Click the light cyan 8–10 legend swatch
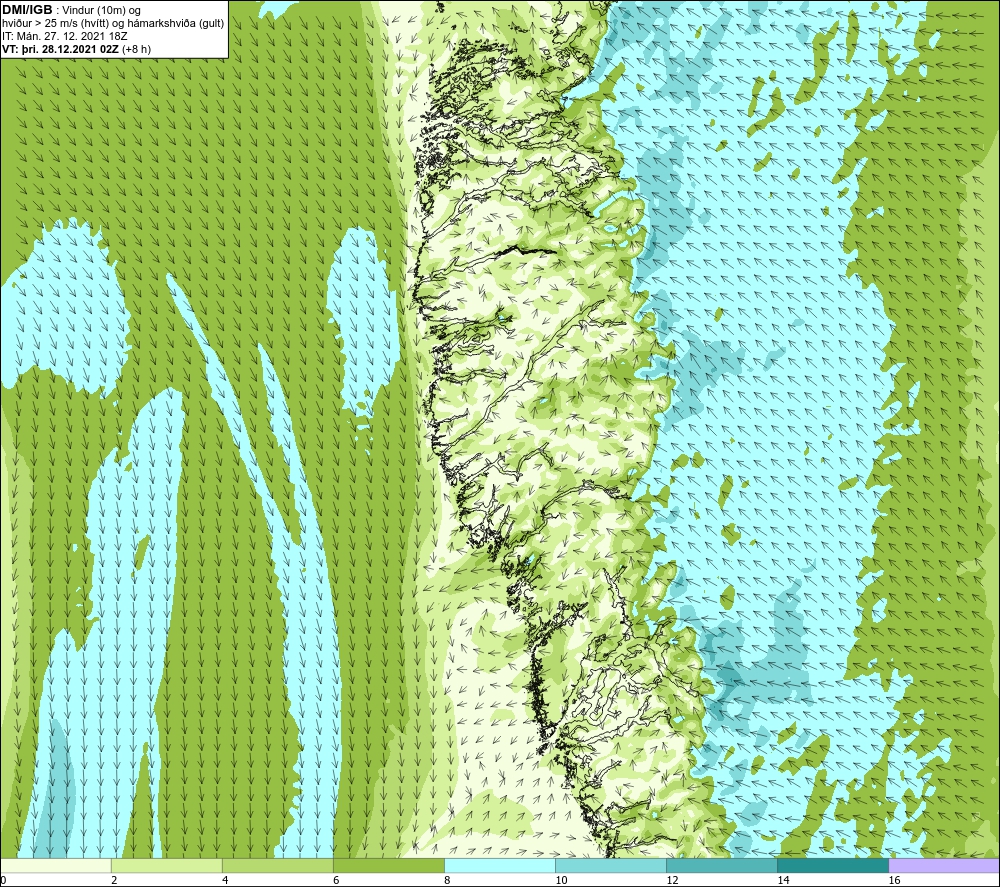Image resolution: width=1000 pixels, height=887 pixels. coord(499,866)
